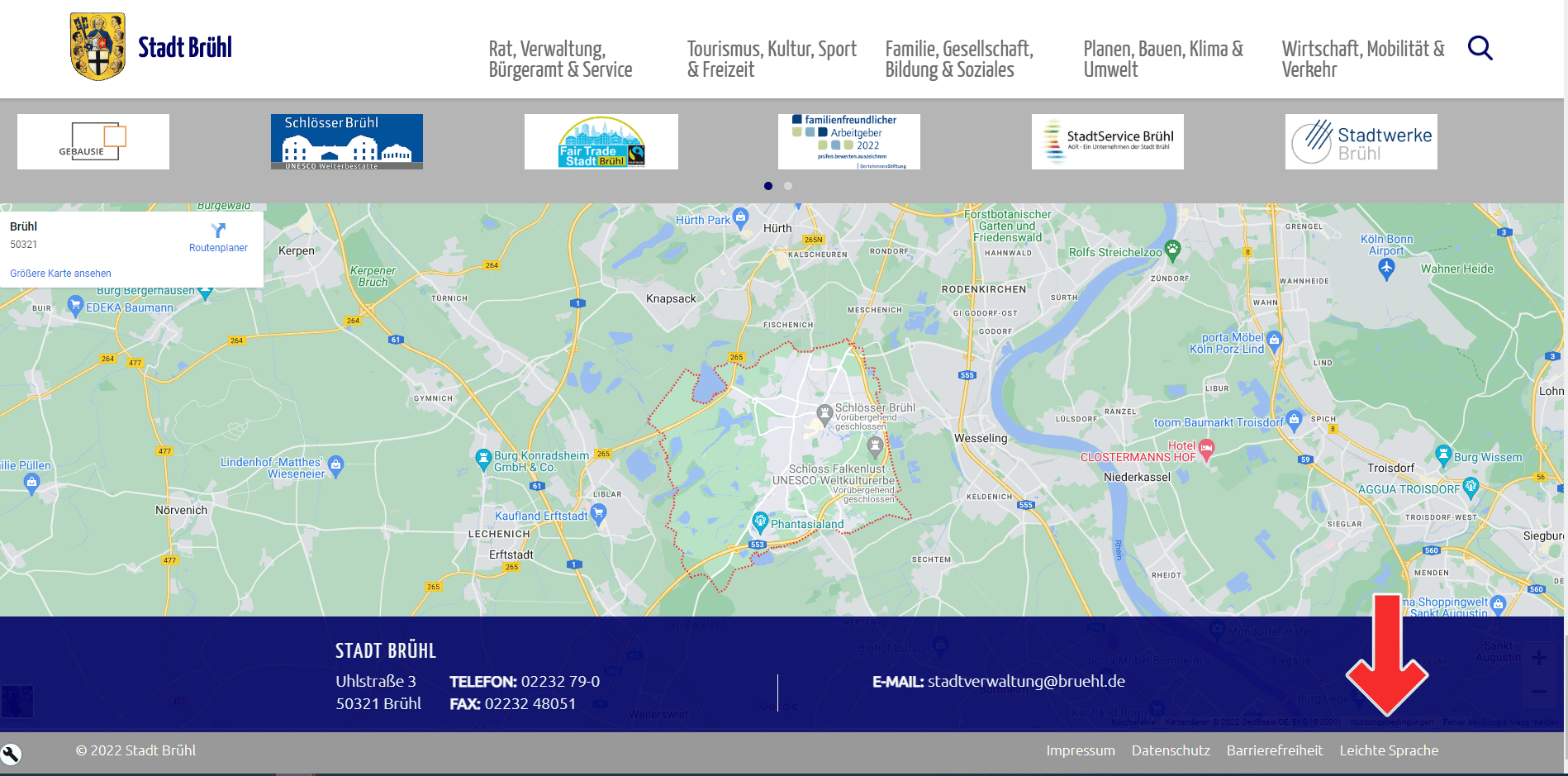Viewport: 1568px width, 776px height.
Task: Click the Troisdorf town label on map
Action: 1390,468
